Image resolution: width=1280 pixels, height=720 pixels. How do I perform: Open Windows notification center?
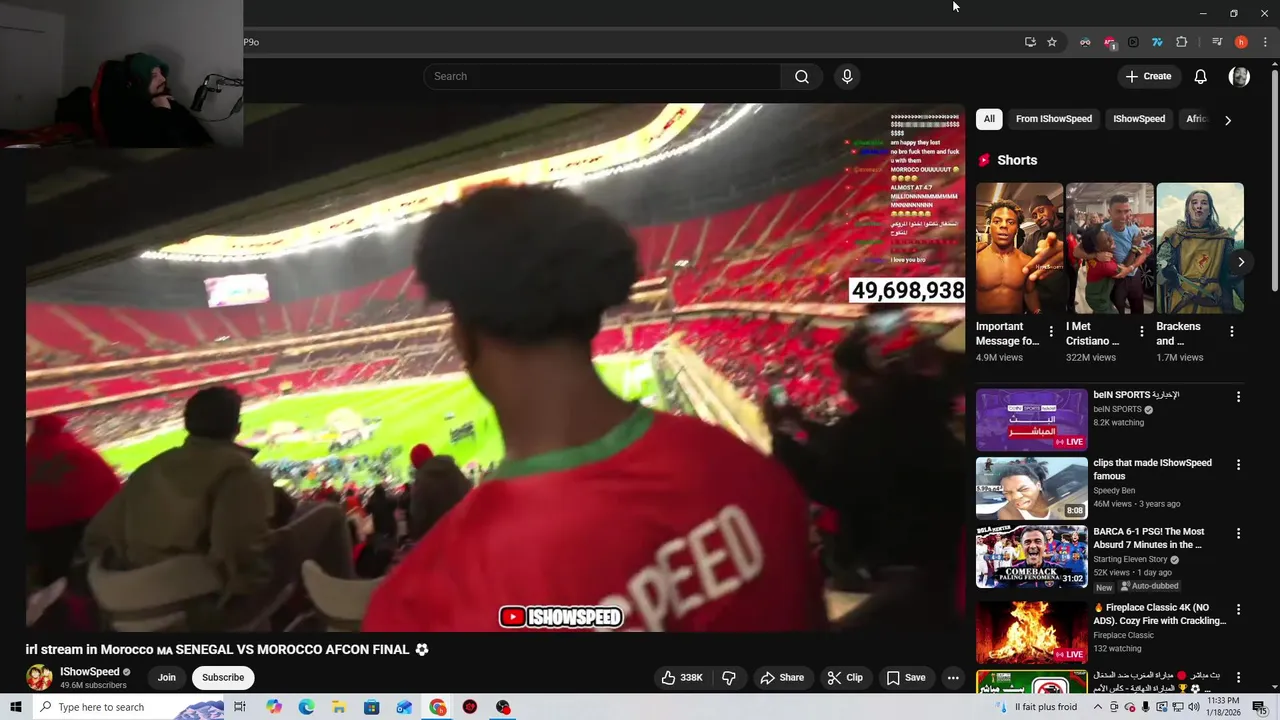tap(1260, 707)
